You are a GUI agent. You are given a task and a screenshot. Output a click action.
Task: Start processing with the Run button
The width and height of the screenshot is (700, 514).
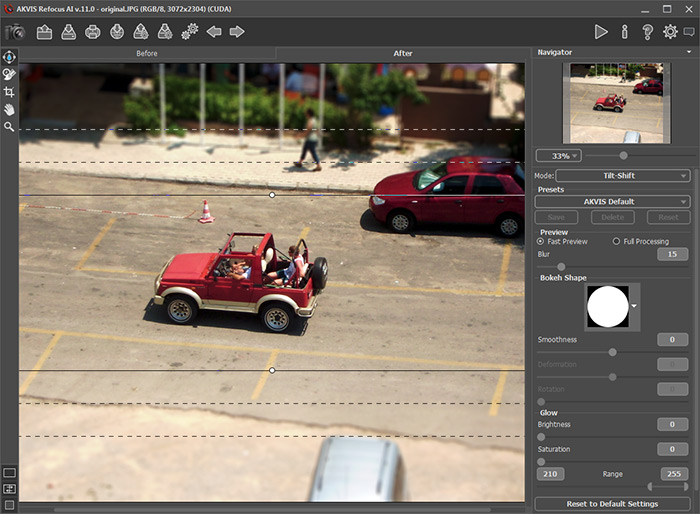tap(601, 32)
